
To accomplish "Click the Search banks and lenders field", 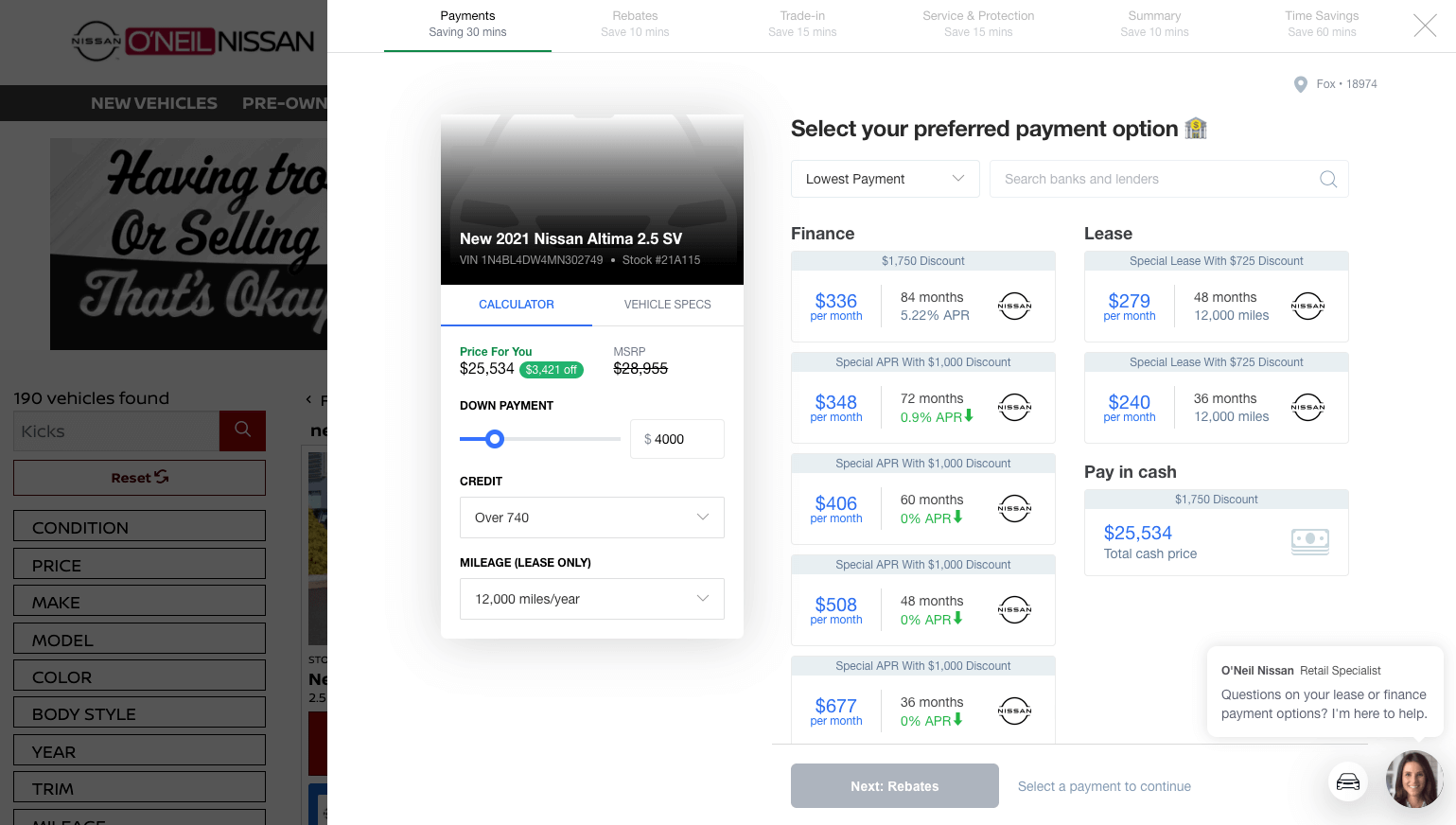I will coord(1169,179).
